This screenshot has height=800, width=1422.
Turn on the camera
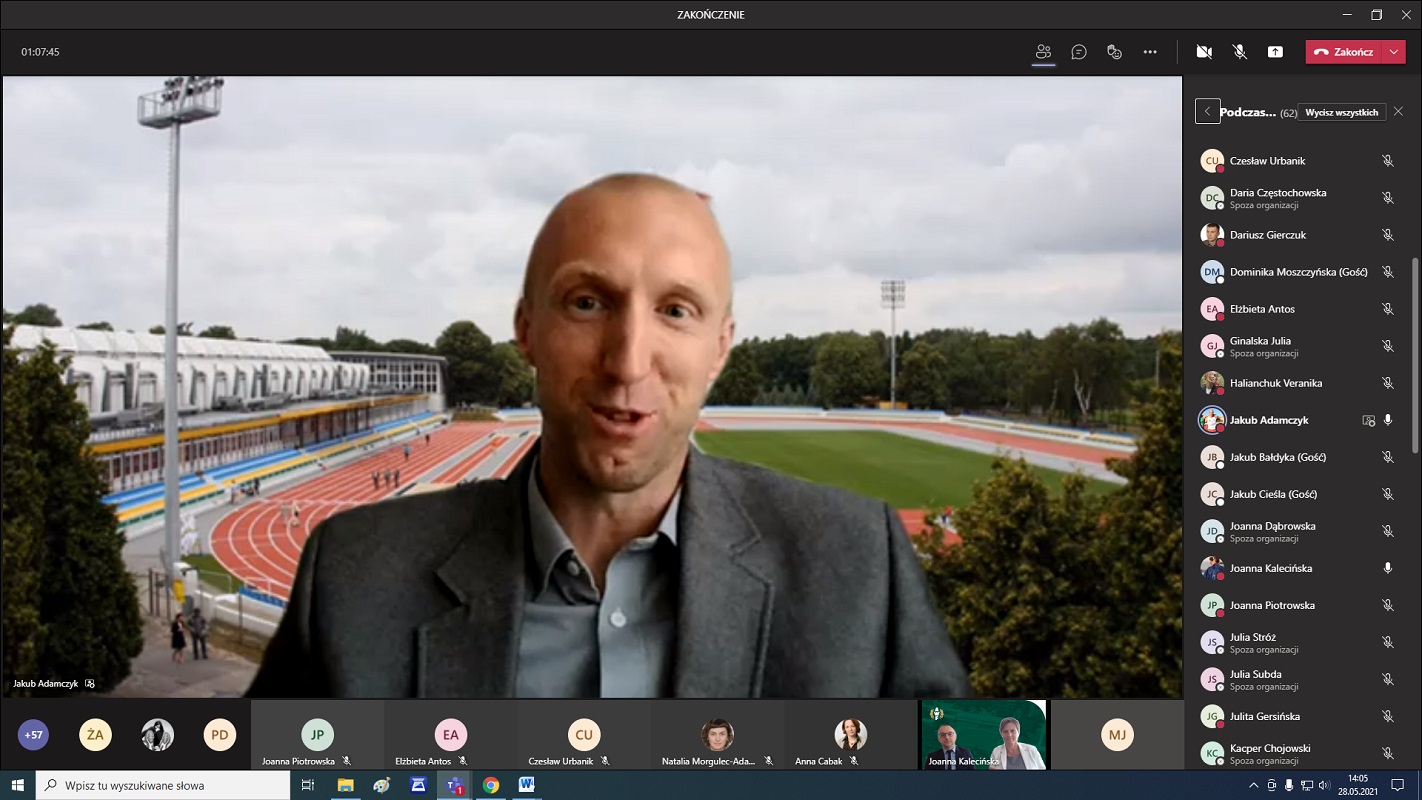[1204, 52]
